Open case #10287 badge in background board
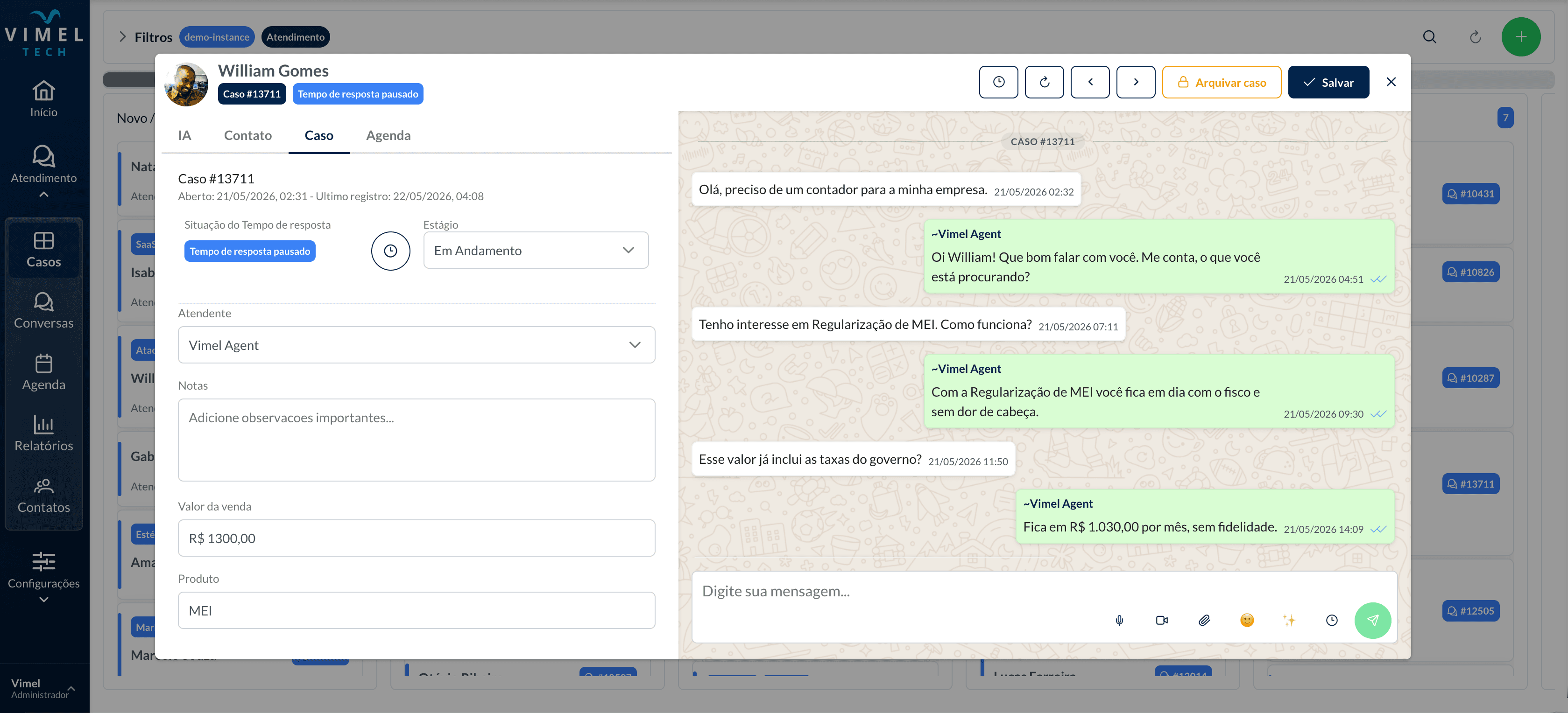Image resolution: width=1568 pixels, height=713 pixels. [x=1470, y=378]
